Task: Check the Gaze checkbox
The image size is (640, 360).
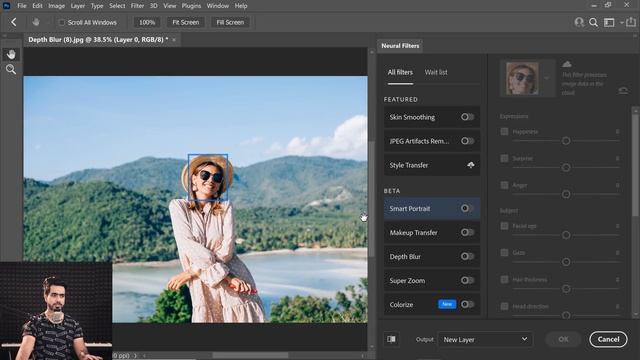Action: click(x=504, y=253)
